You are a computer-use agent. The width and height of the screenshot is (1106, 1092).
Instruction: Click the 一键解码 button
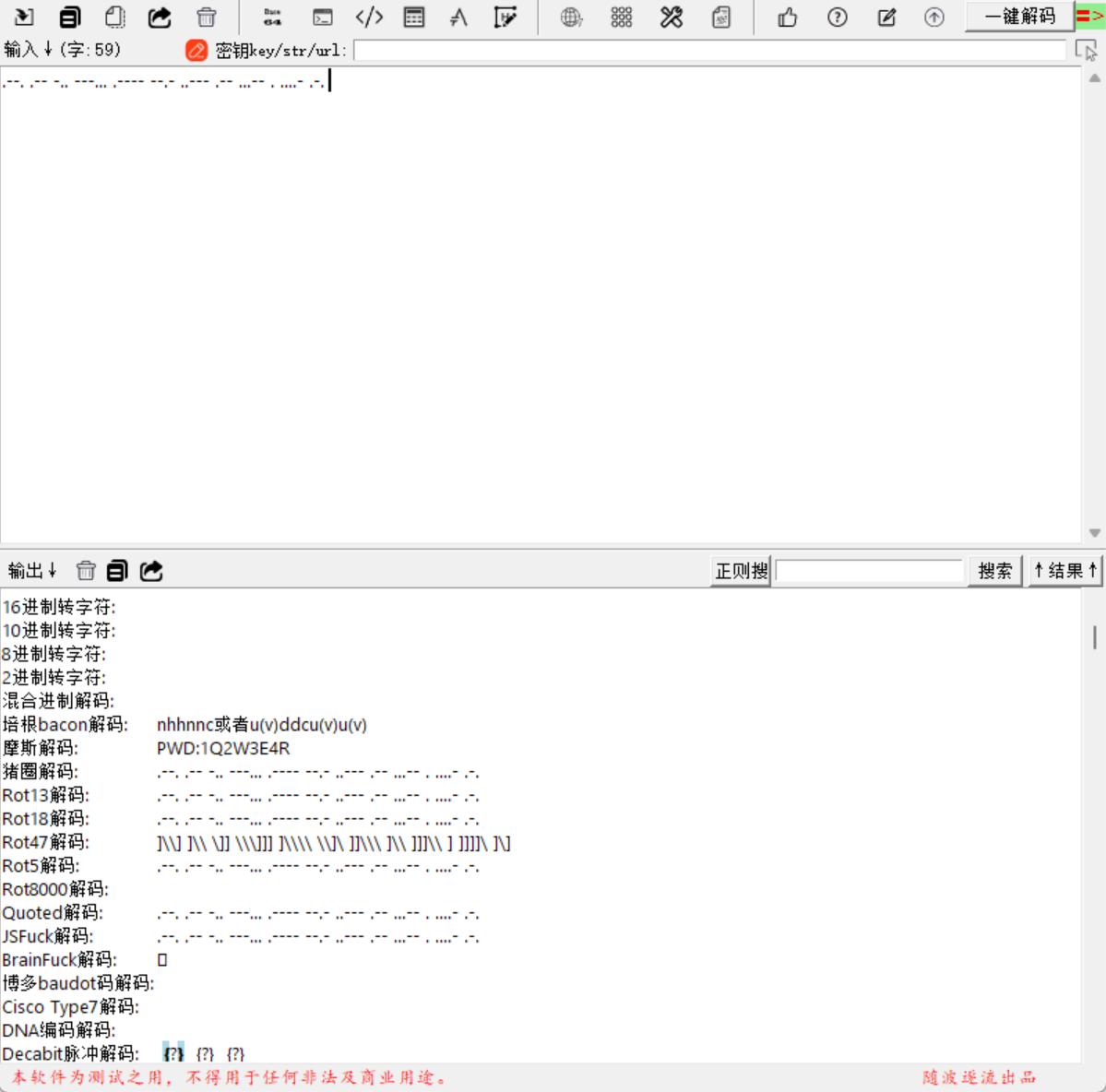click(x=1019, y=17)
